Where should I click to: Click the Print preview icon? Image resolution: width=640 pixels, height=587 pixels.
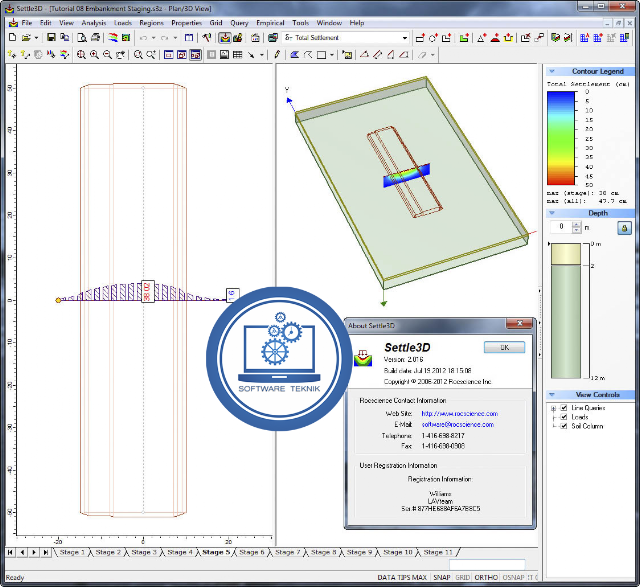[82, 38]
